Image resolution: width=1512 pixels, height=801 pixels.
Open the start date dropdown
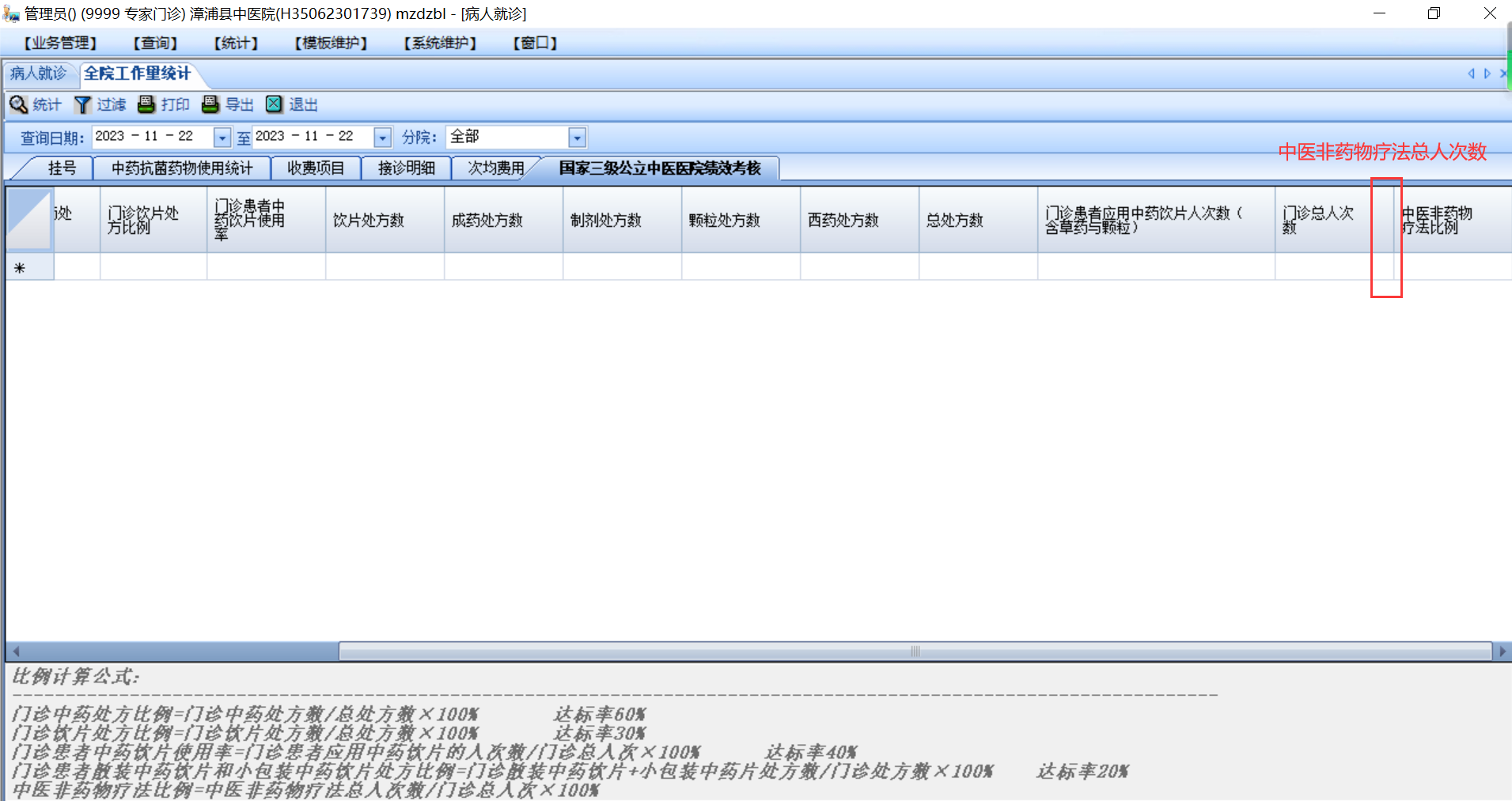[x=222, y=138]
